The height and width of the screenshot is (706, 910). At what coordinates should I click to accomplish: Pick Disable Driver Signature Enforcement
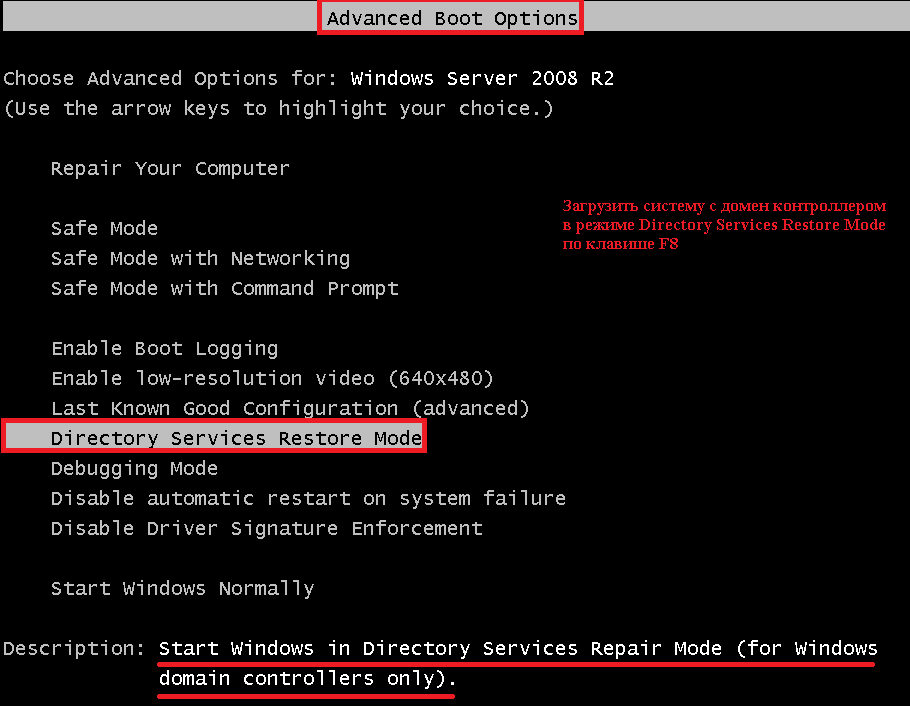coord(266,528)
